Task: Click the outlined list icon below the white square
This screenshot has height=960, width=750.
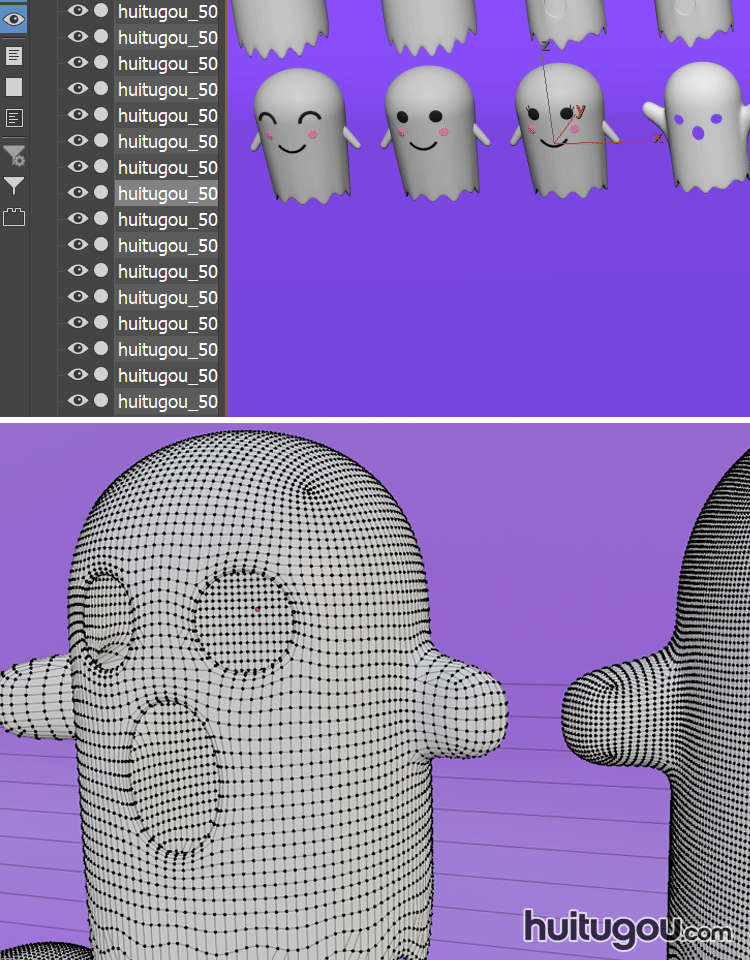Action: tap(14, 118)
